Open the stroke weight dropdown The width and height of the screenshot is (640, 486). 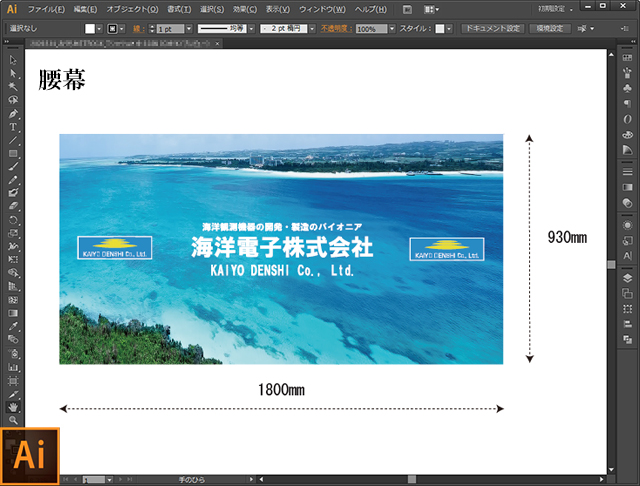189,29
